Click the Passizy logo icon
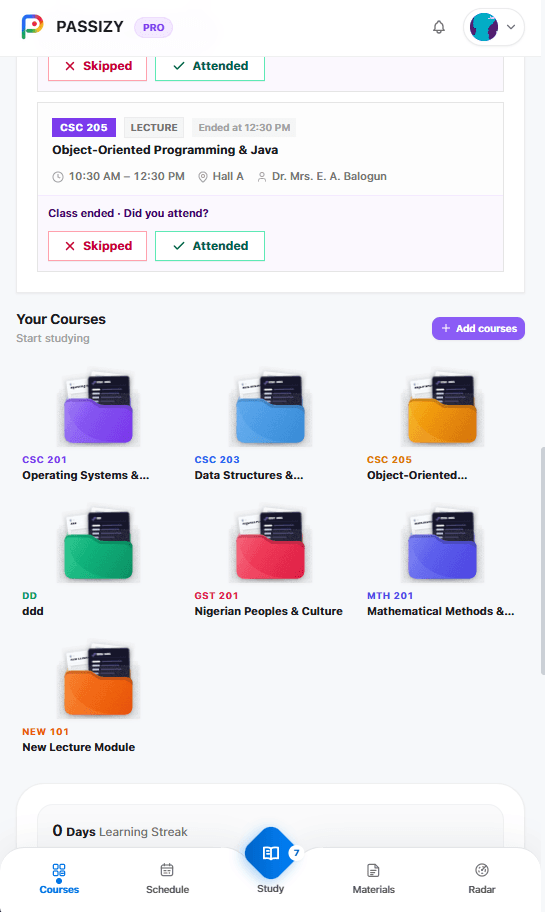Screen dimensions: 545x912 click(x=33, y=27)
